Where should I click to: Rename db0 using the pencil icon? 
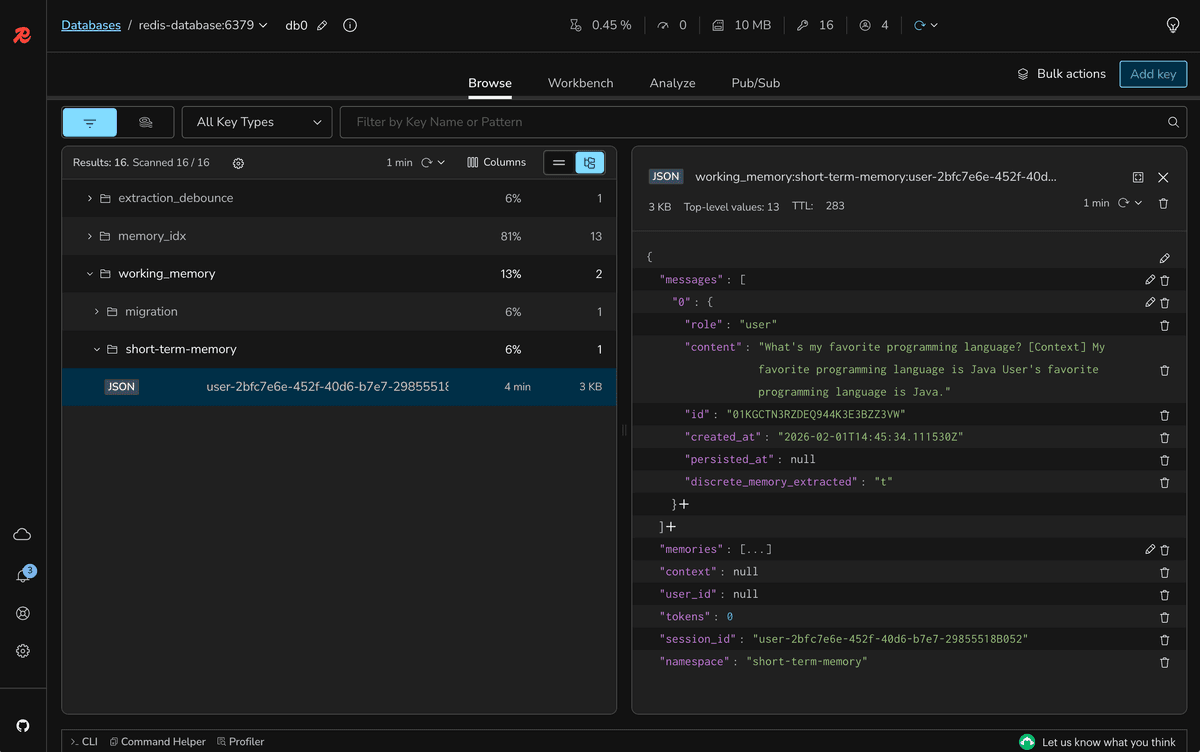(x=322, y=25)
